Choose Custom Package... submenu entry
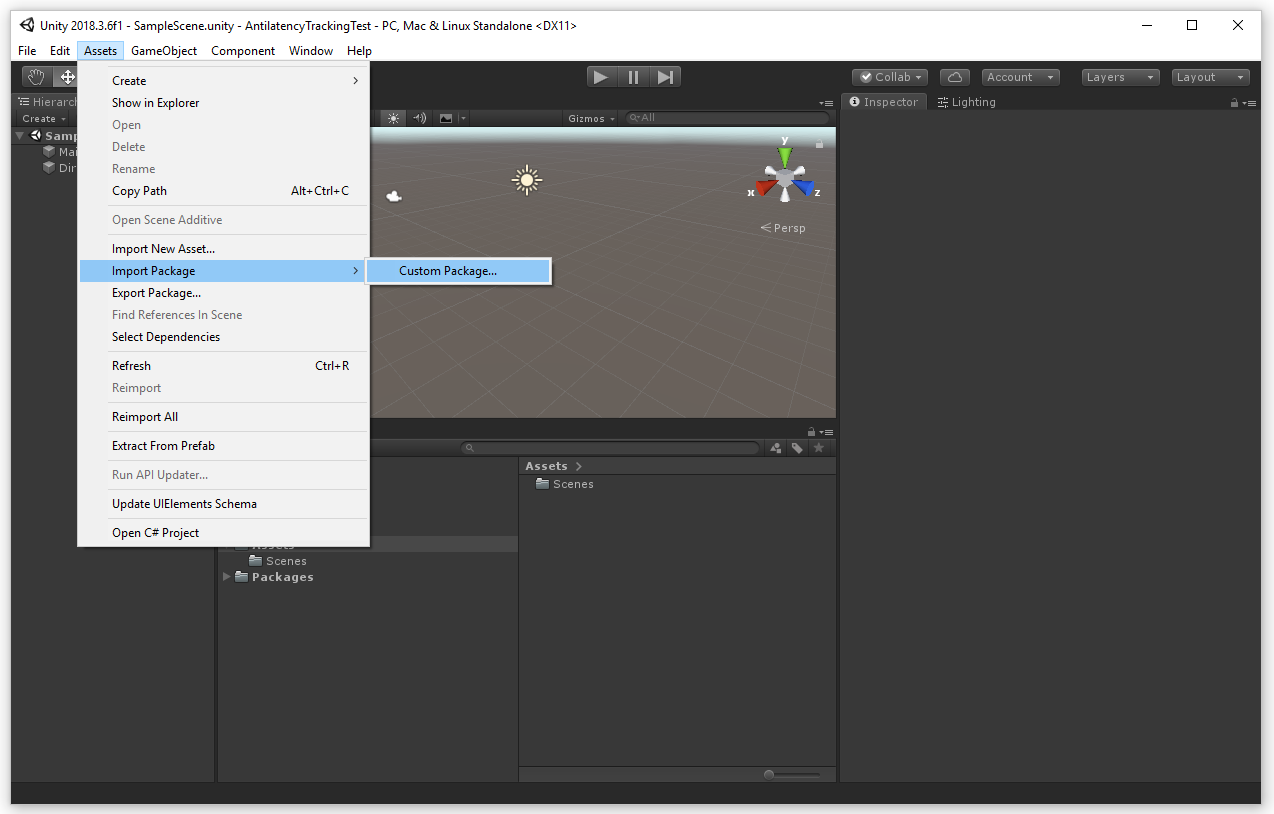The width and height of the screenshot is (1274, 814). coord(458,271)
